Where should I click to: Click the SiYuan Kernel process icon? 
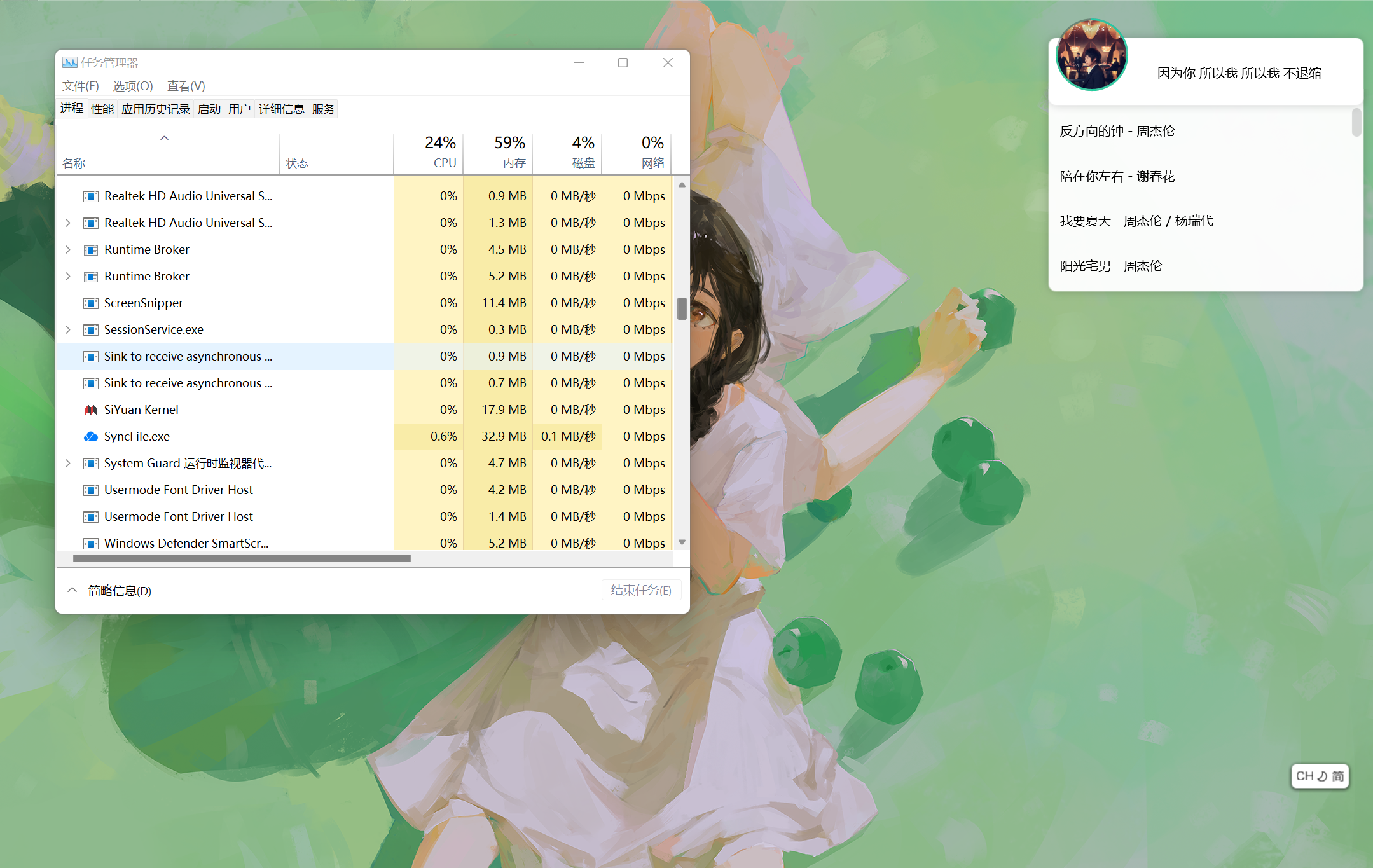click(91, 410)
